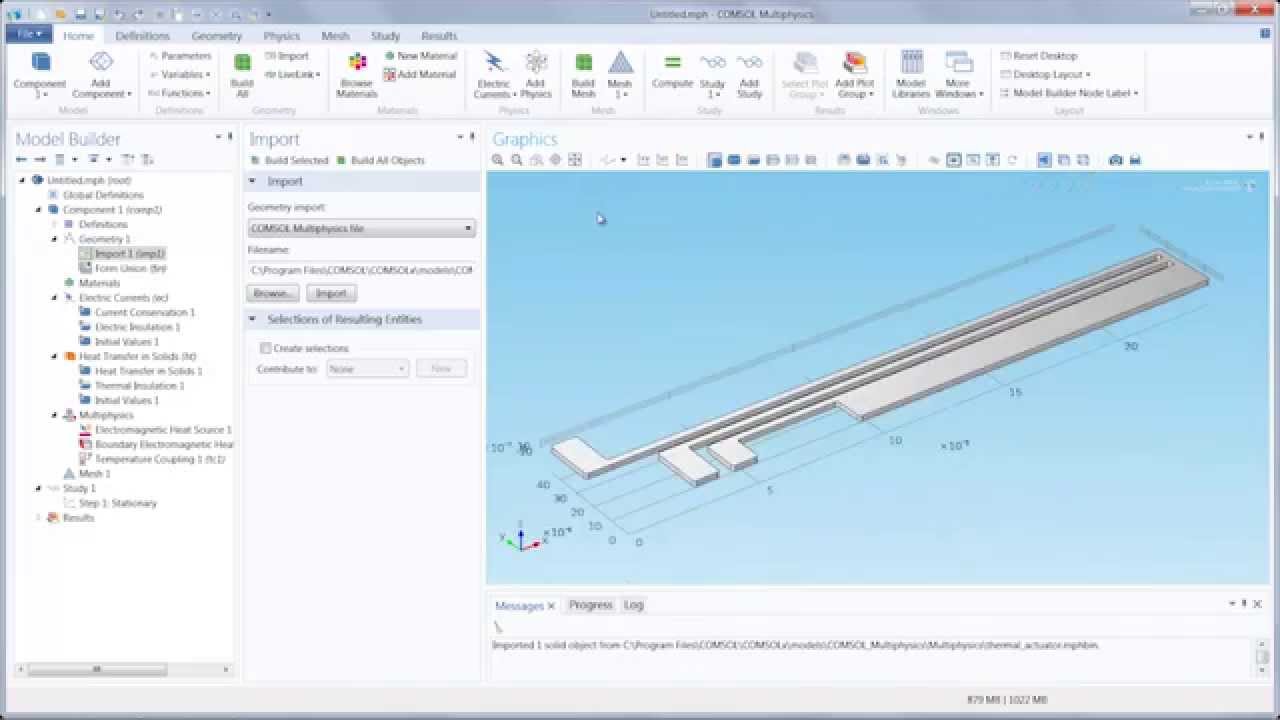Viewport: 1280px width, 720px height.
Task: Click New Material in the ribbon
Action: click(x=421, y=56)
